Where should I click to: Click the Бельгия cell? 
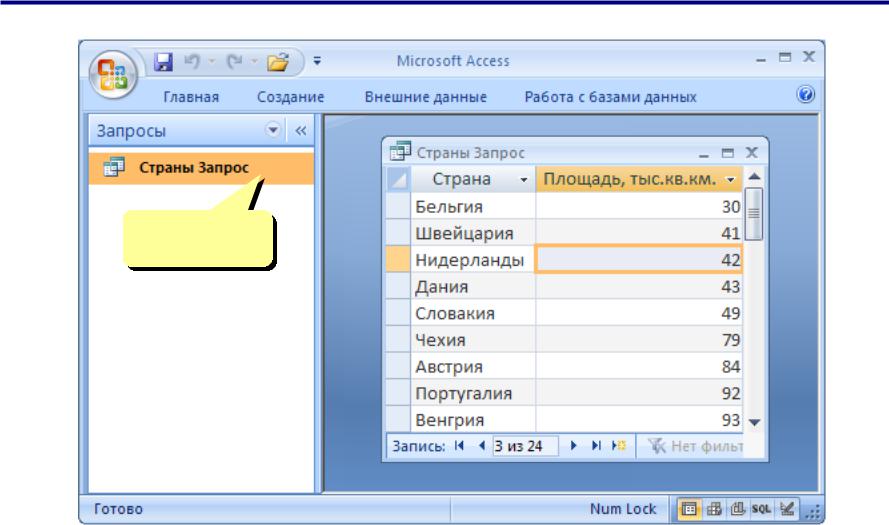coord(473,206)
